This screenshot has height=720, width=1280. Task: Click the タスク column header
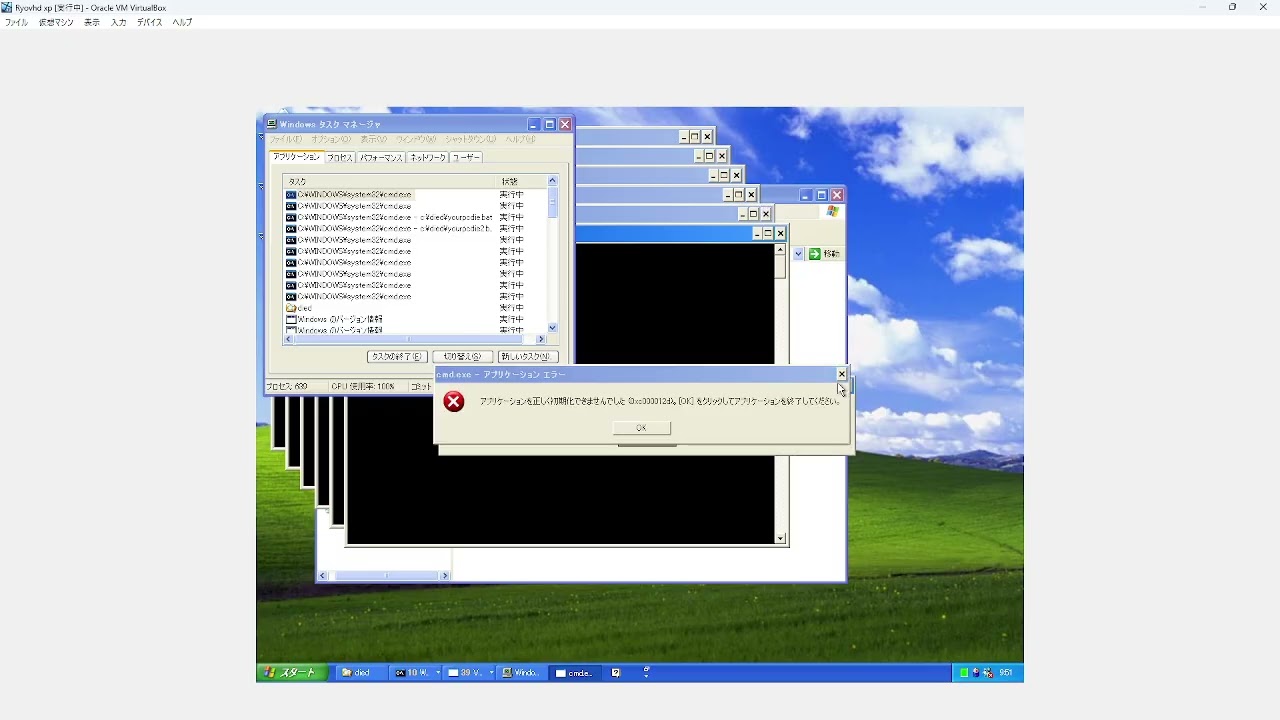[x=391, y=181]
